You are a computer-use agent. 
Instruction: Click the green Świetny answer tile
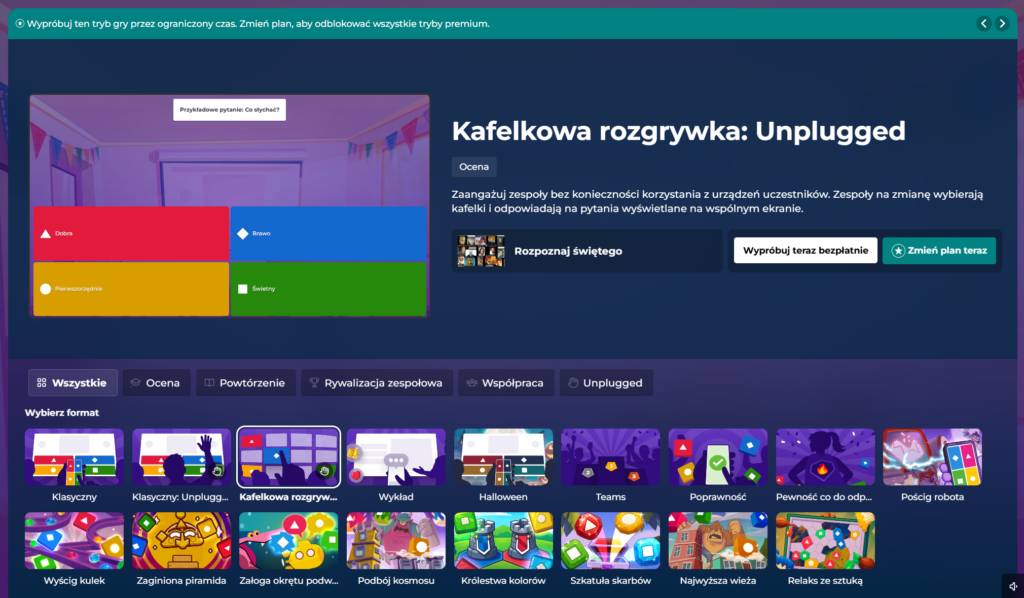[328, 289]
